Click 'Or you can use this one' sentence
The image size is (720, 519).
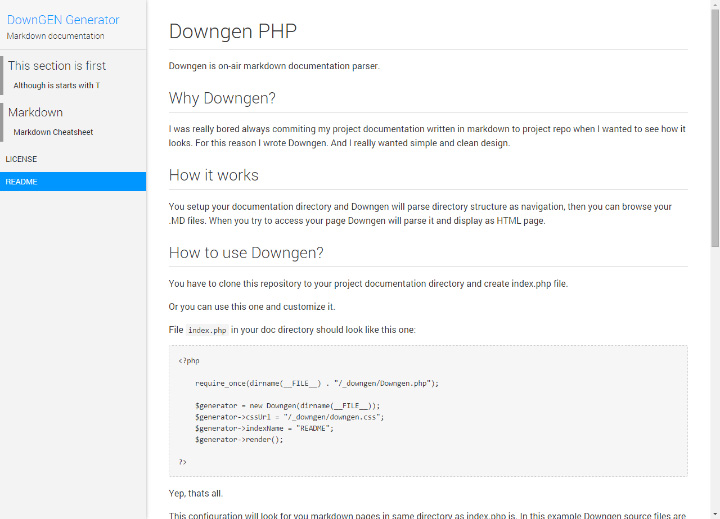coord(252,306)
